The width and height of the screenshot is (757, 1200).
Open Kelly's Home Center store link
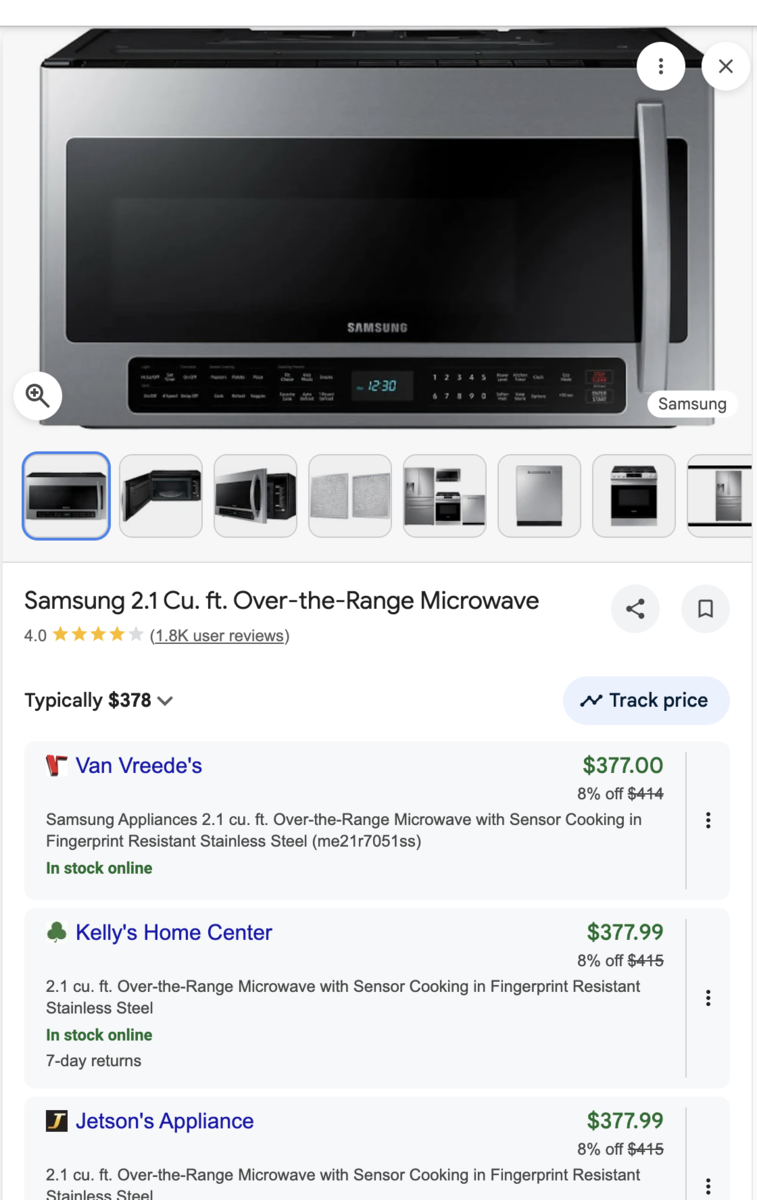[x=174, y=932]
